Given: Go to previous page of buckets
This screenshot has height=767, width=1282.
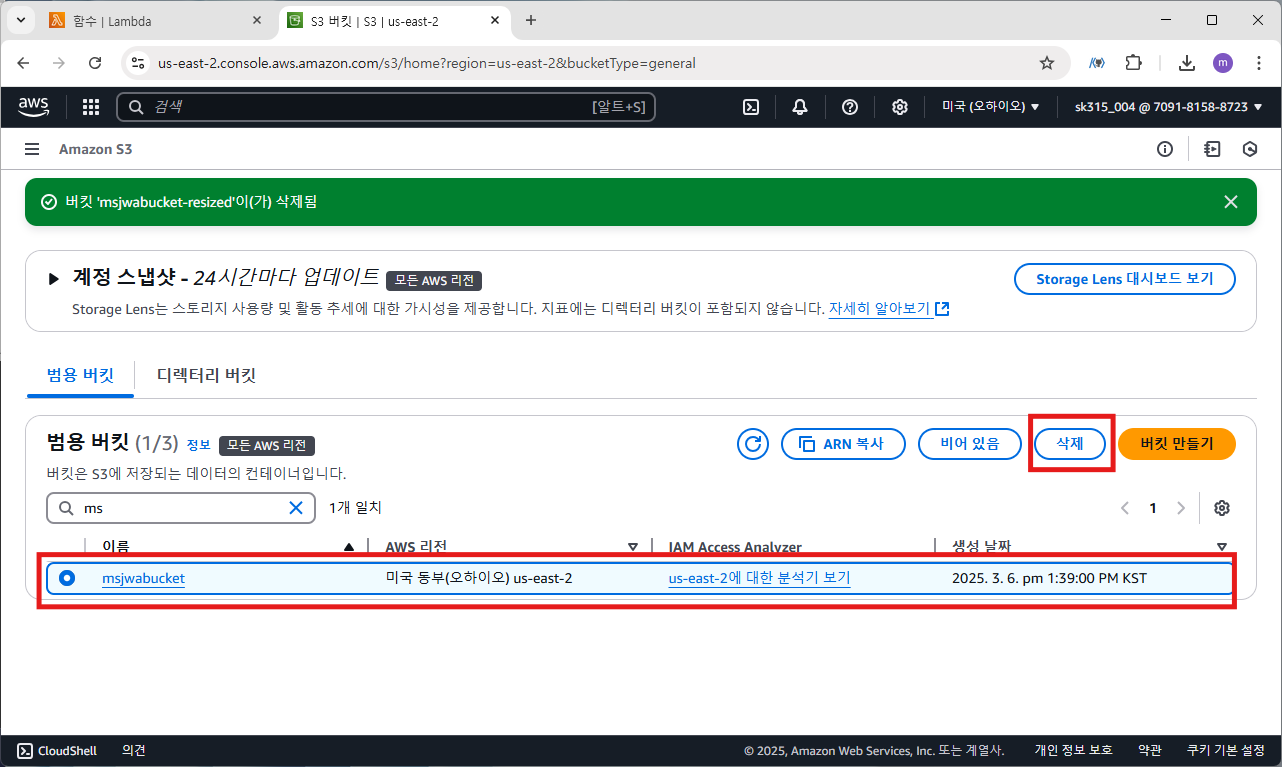Looking at the screenshot, I should pos(1125,508).
